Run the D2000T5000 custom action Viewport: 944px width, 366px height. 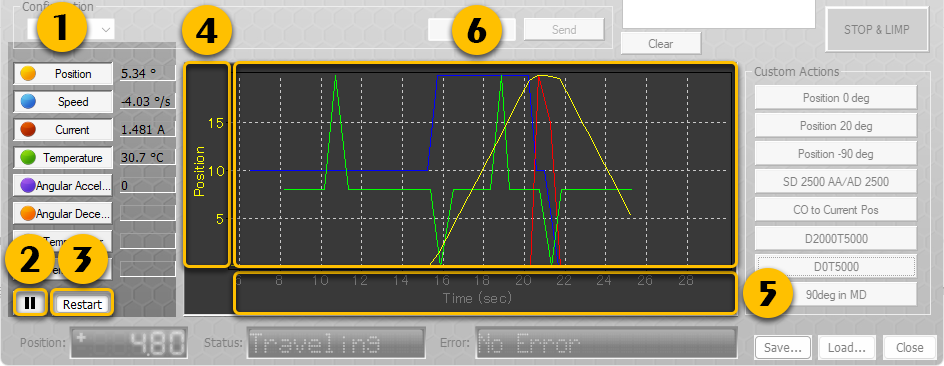836,238
